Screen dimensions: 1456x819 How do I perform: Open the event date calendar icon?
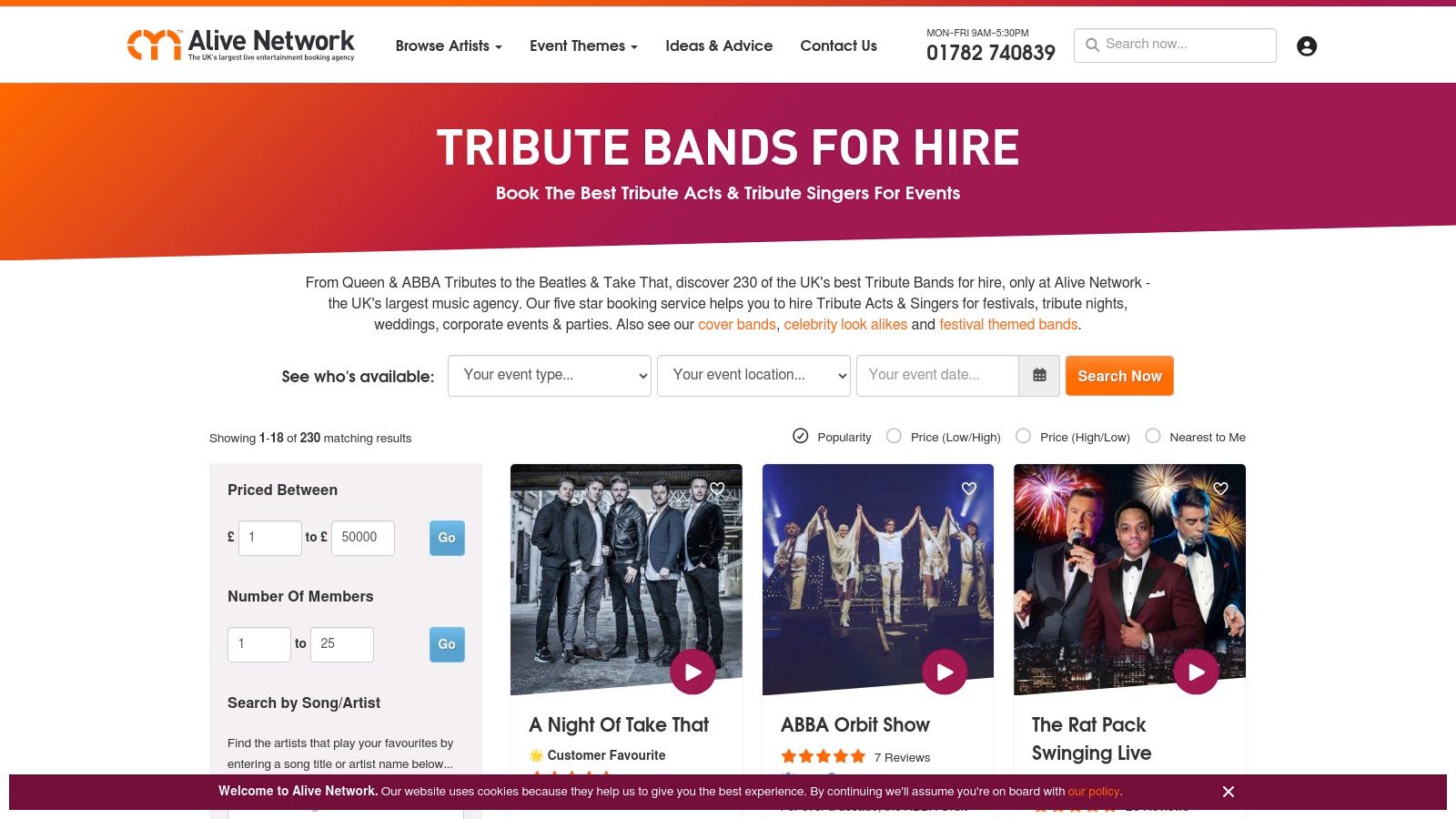[1039, 376]
